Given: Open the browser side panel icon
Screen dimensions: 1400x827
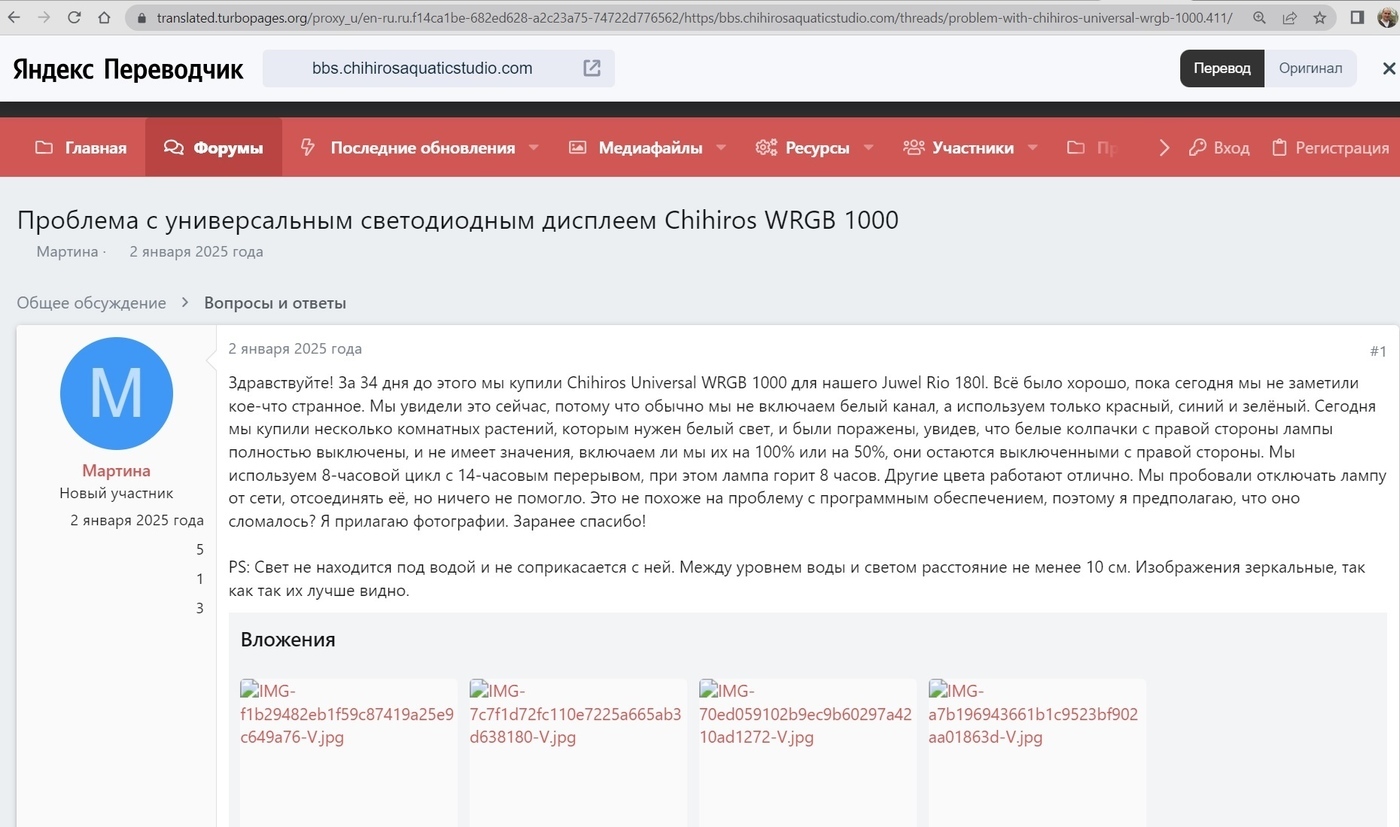Looking at the screenshot, I should coord(1357,18).
